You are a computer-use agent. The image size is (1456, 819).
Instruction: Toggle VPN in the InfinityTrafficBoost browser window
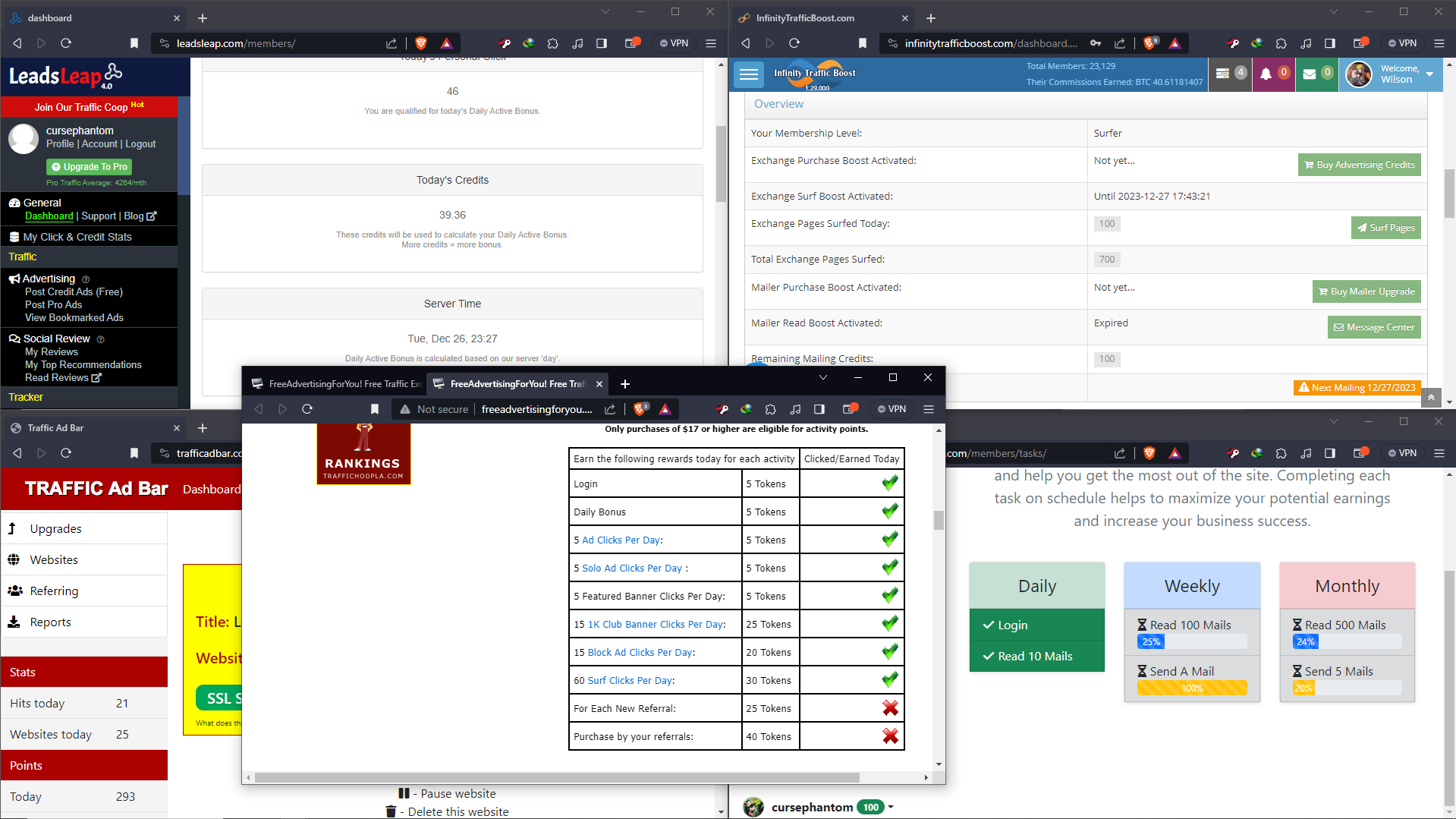pos(1403,43)
